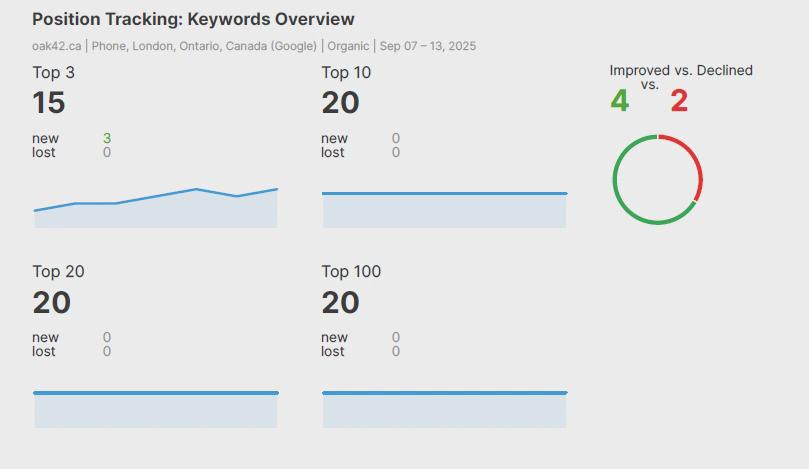This screenshot has height=469, width=809.
Task: Click the Top 20 heading label
Action: tap(59, 271)
